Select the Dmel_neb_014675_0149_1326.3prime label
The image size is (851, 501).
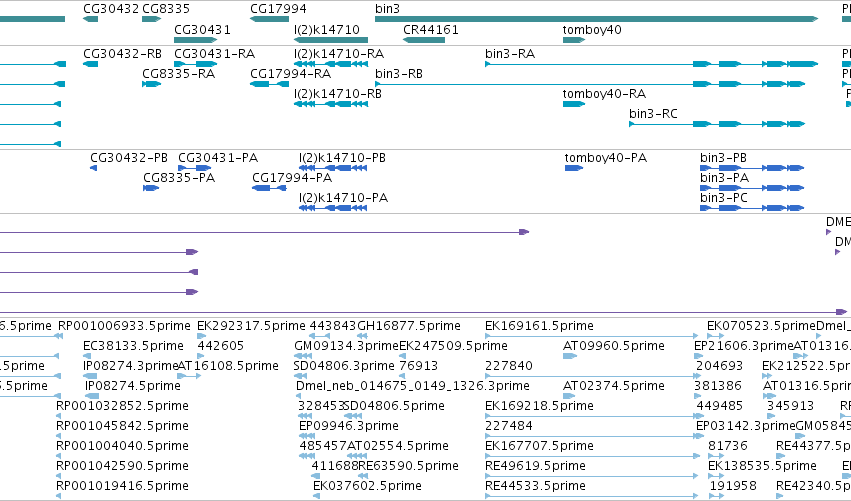click(x=413, y=386)
